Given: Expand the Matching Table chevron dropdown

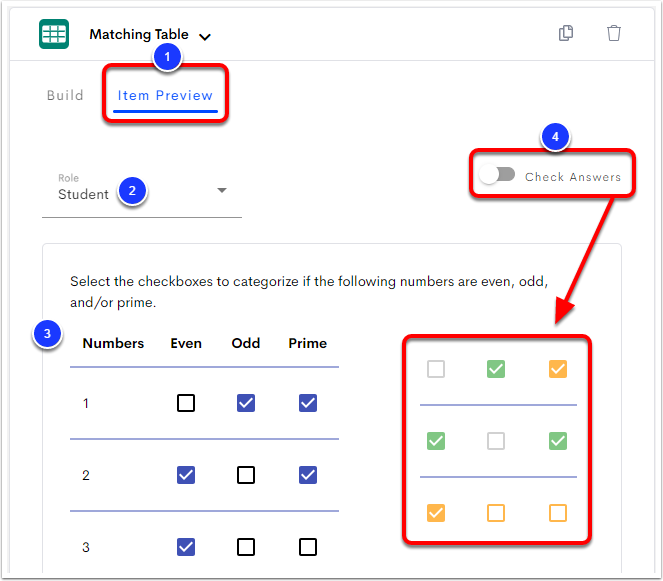Looking at the screenshot, I should pyautogui.click(x=205, y=37).
